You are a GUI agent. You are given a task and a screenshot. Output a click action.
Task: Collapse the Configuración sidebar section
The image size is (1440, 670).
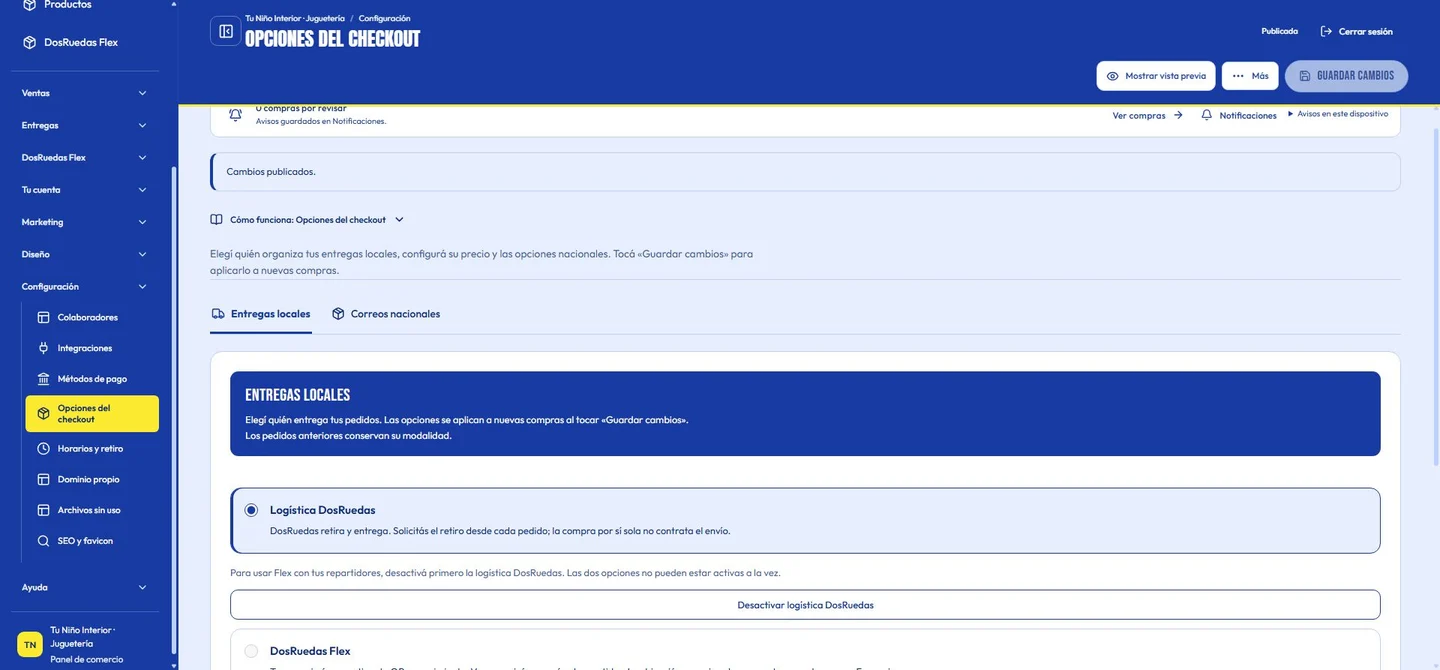click(x=84, y=286)
